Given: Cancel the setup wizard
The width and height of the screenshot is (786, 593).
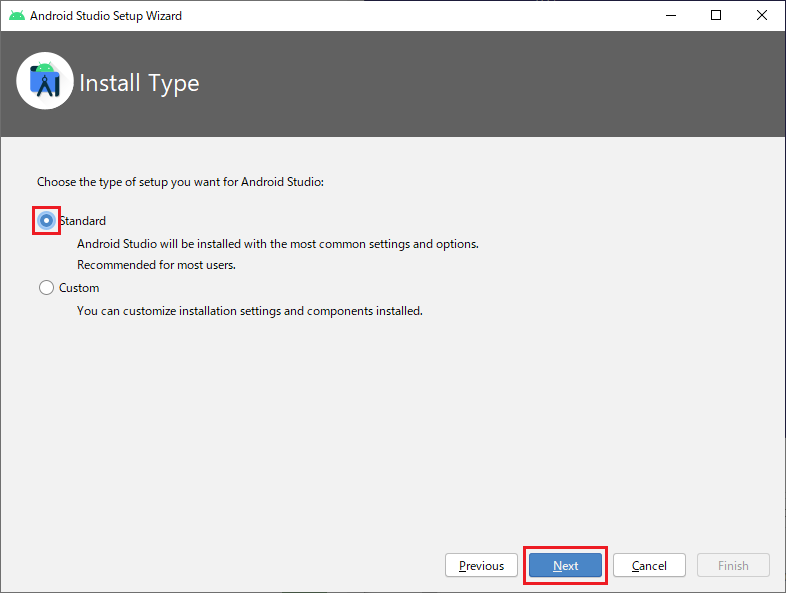Looking at the screenshot, I should tap(649, 565).
